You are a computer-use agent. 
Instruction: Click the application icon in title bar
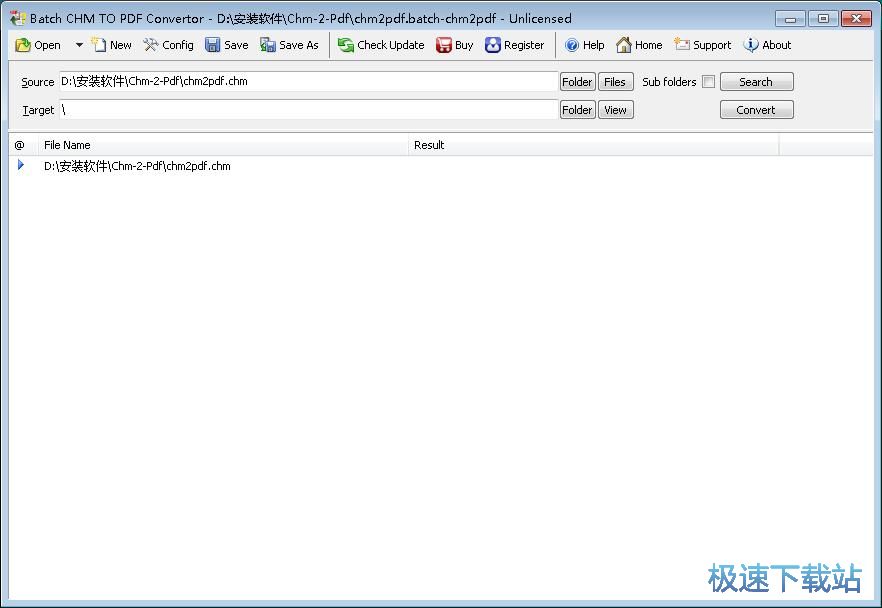pyautogui.click(x=17, y=19)
